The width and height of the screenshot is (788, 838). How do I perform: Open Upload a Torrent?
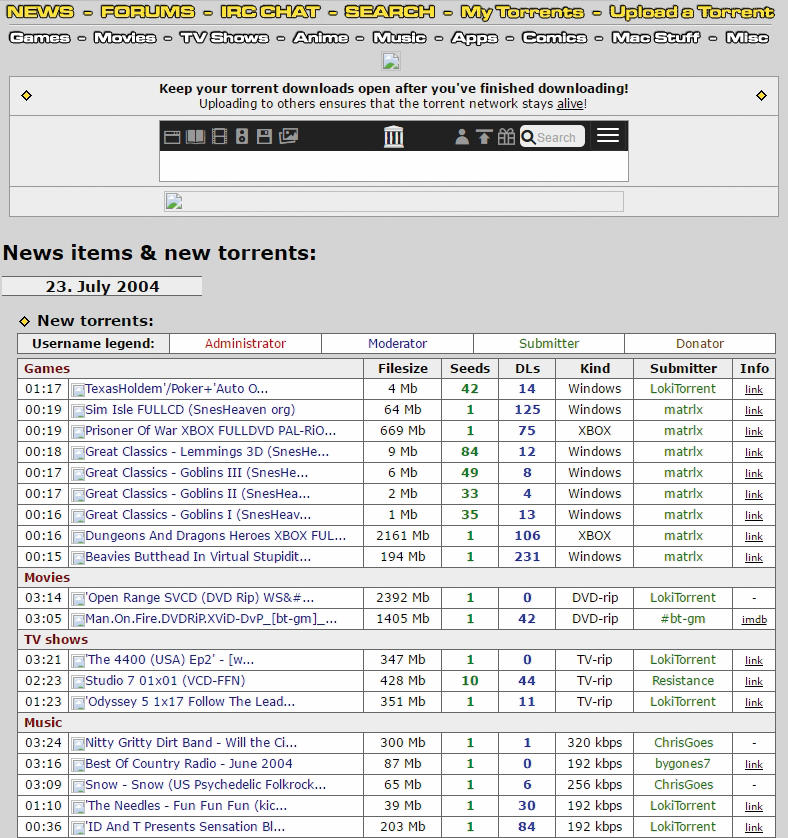(692, 12)
